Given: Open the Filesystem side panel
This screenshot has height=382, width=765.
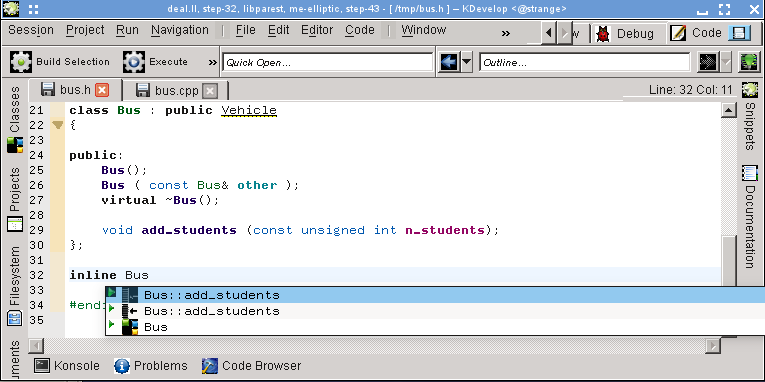Looking at the screenshot, I should click(x=15, y=276).
